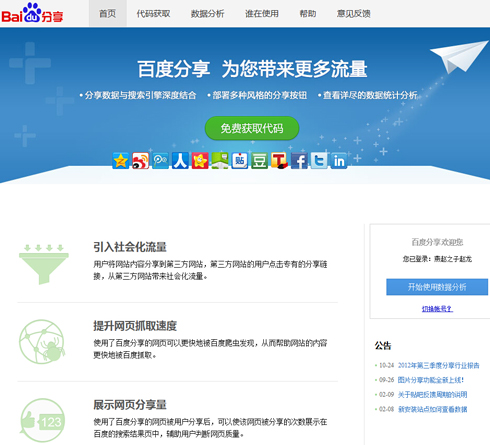Open the QQ Zone yellow star share icon
The image size is (490, 445).
tap(121, 161)
